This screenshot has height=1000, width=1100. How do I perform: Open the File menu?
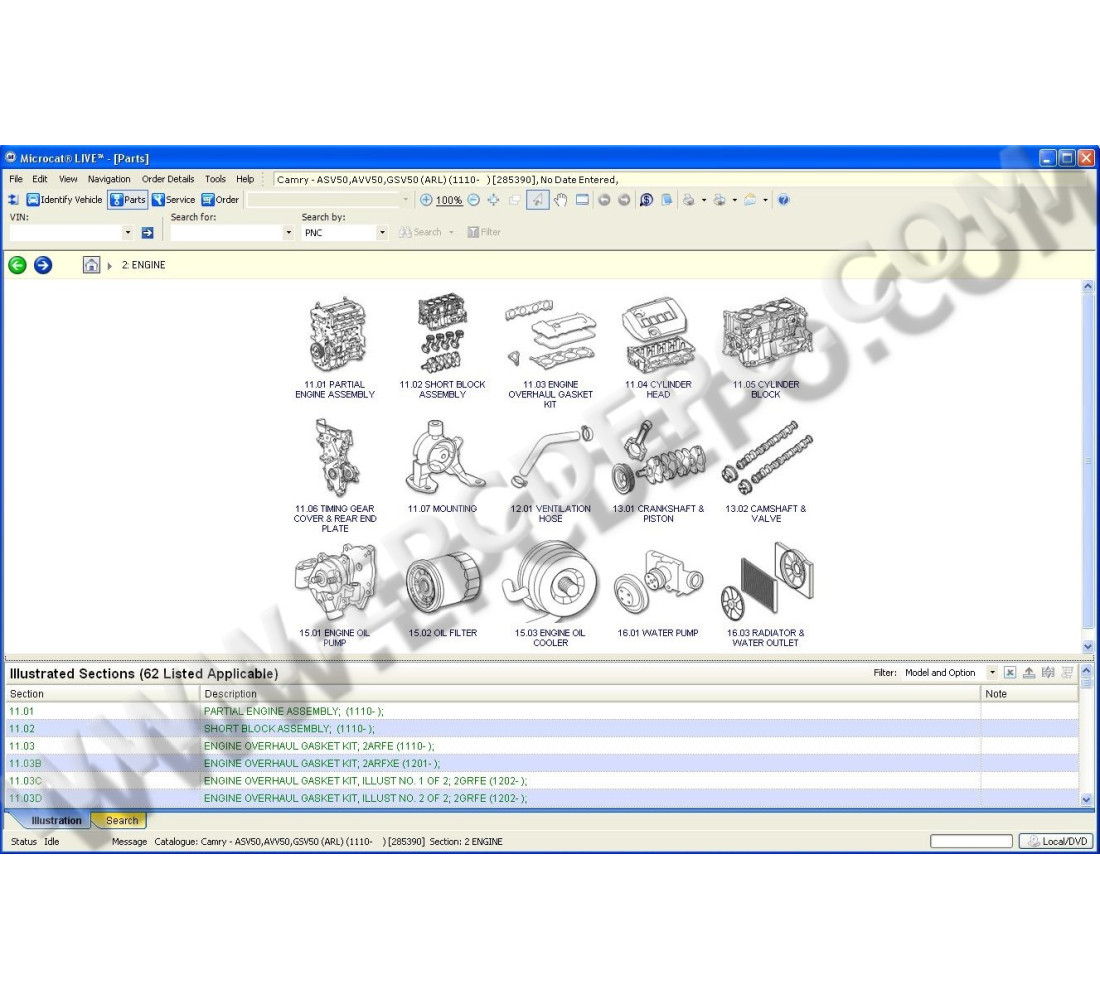click(x=16, y=180)
